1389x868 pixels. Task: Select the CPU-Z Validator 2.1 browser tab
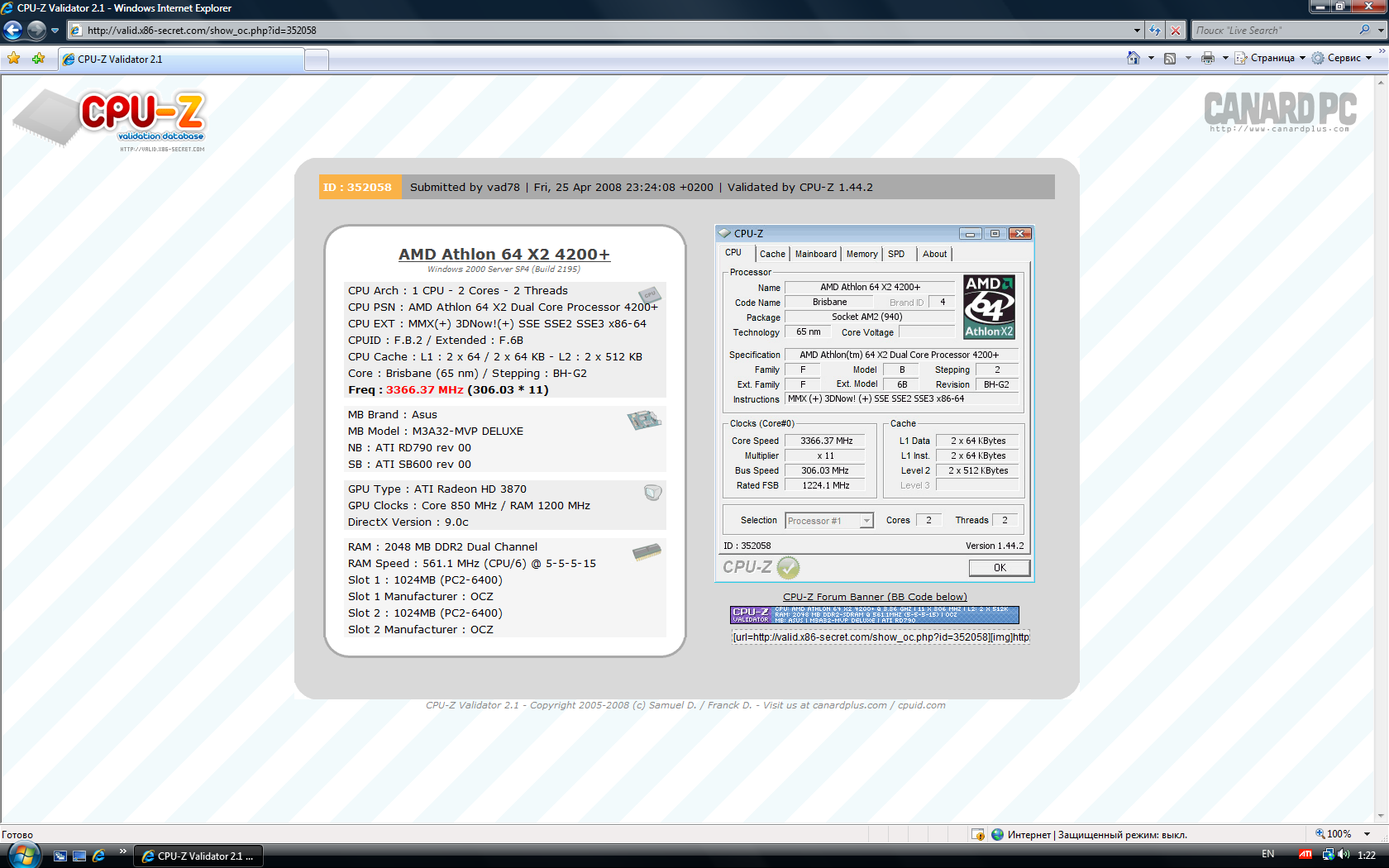[182, 60]
